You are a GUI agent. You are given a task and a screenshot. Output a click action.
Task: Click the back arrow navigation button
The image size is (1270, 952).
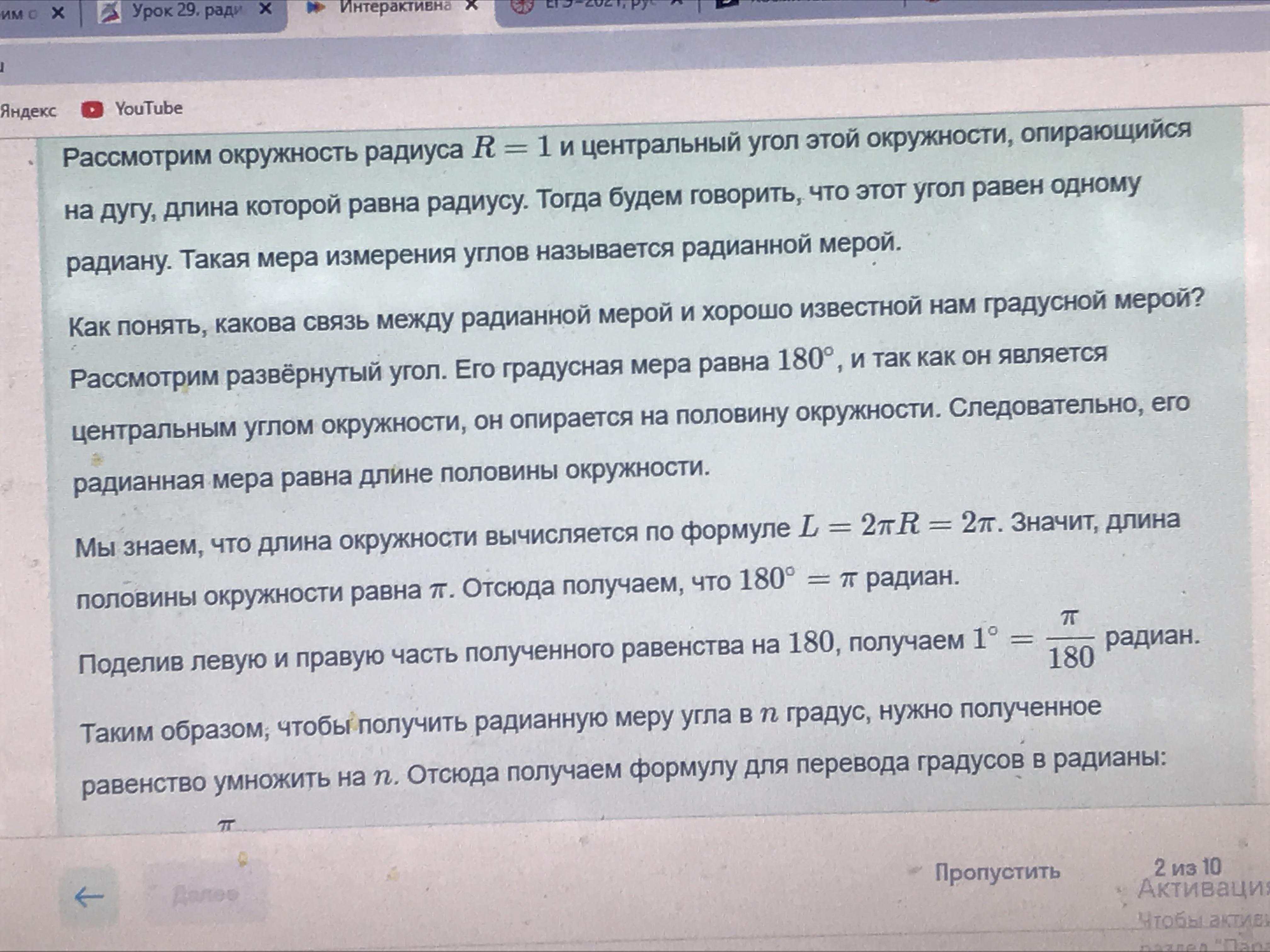pyautogui.click(x=89, y=896)
